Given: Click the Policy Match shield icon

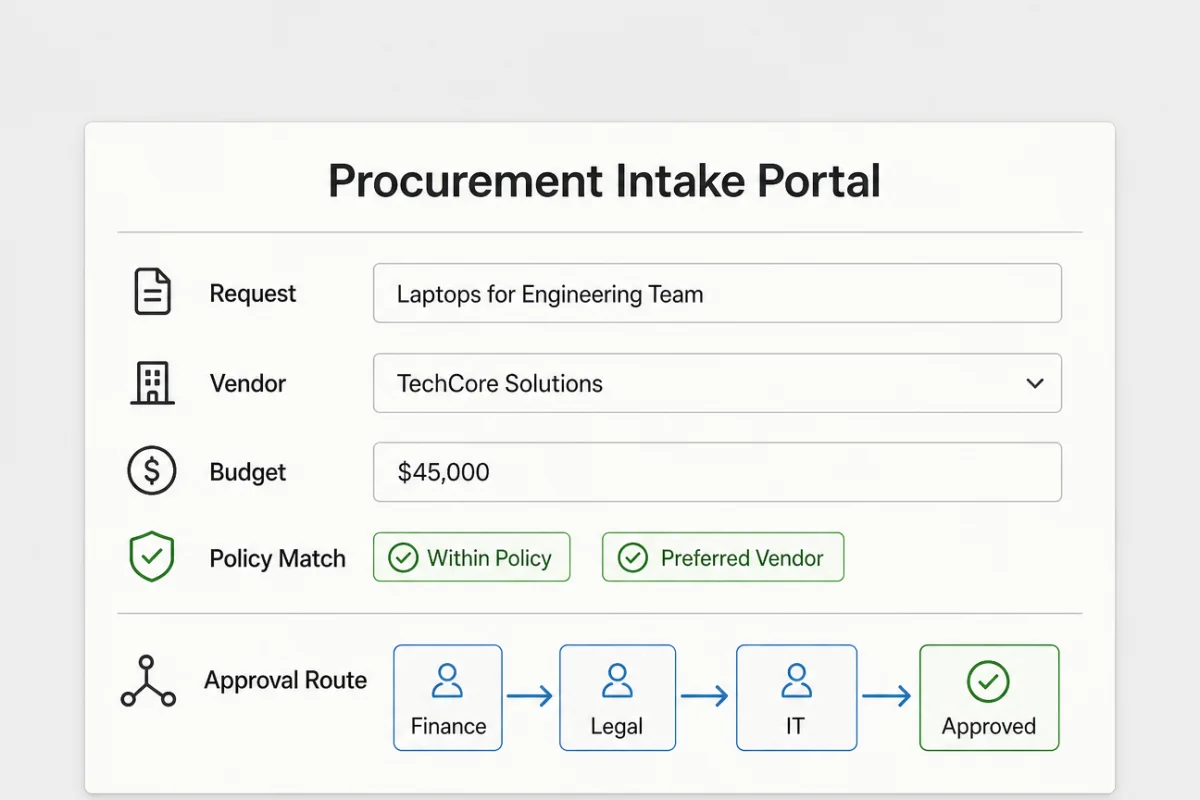Looking at the screenshot, I should point(152,558).
